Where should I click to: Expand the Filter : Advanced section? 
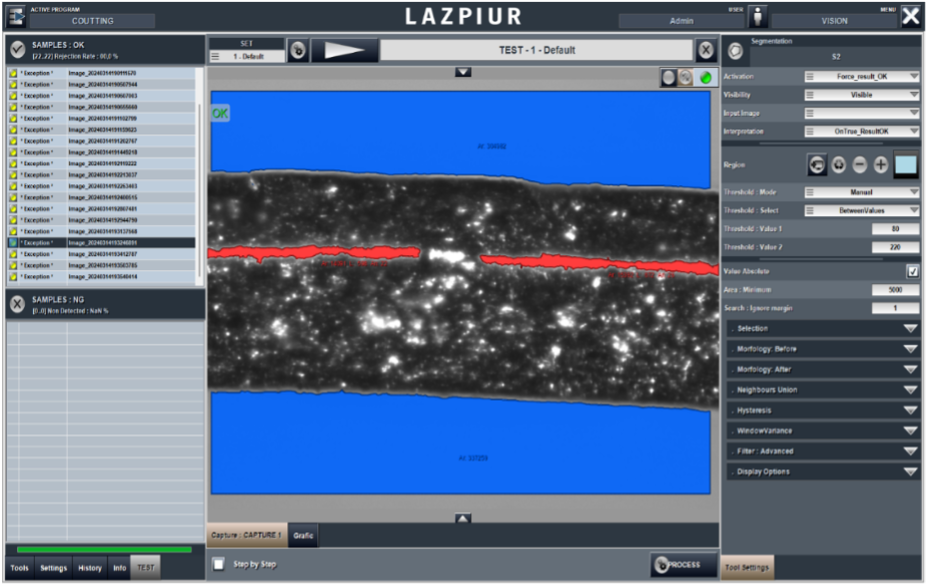(823, 451)
